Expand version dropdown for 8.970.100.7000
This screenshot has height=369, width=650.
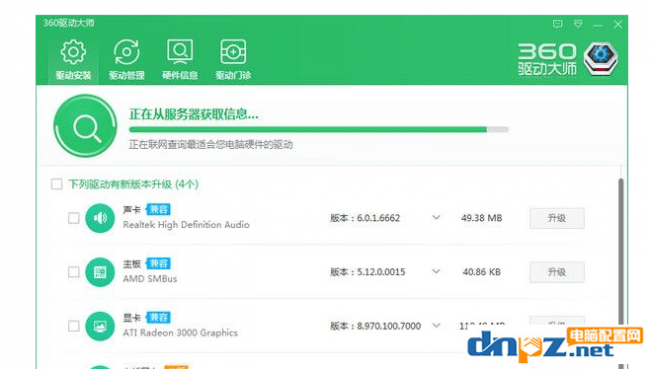tap(436, 325)
